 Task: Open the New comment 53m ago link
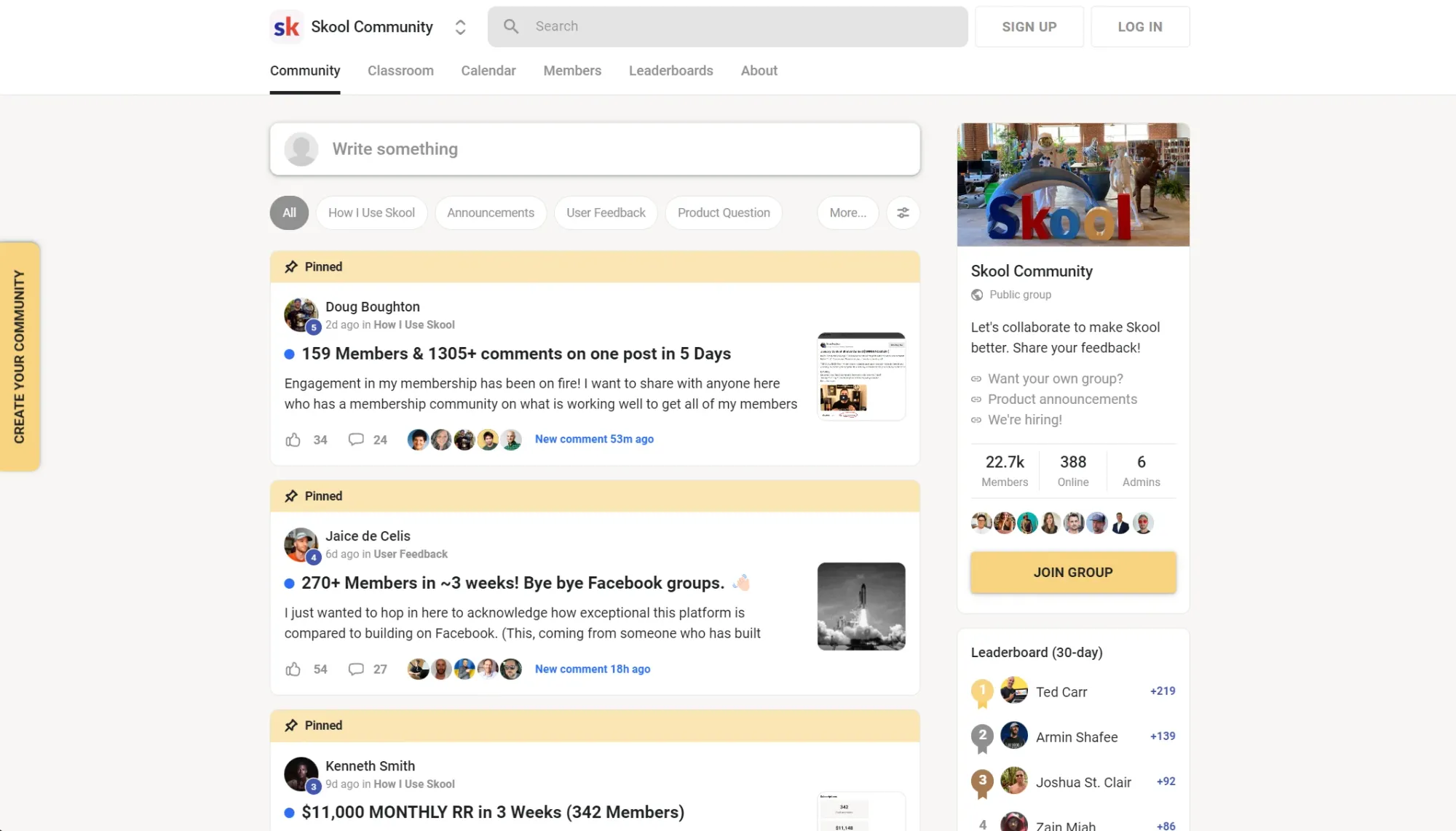pos(594,439)
